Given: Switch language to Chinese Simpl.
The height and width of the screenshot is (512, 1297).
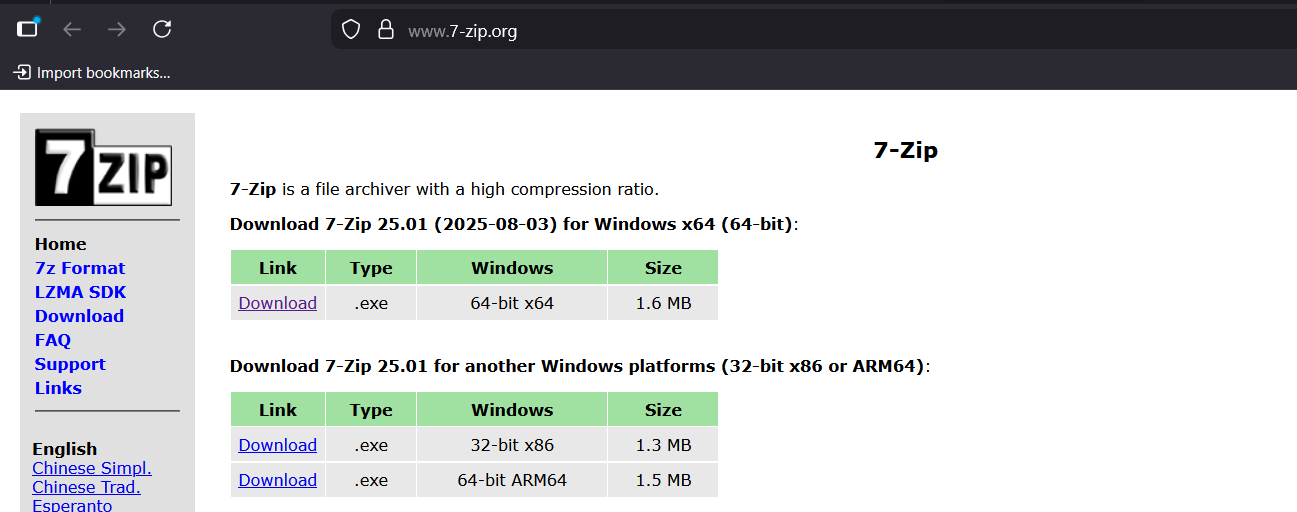Looking at the screenshot, I should pyautogui.click(x=92, y=468).
